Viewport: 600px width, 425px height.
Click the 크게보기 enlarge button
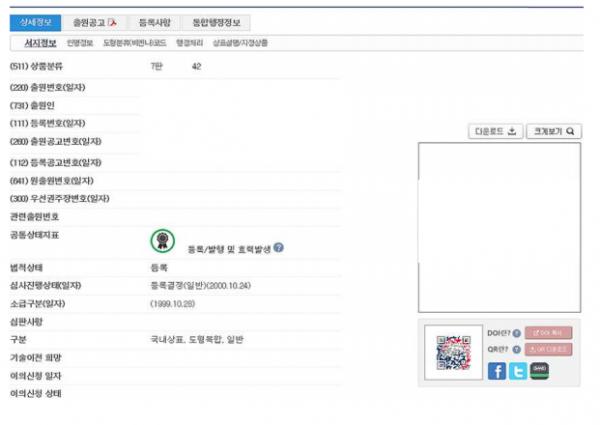coord(554,131)
